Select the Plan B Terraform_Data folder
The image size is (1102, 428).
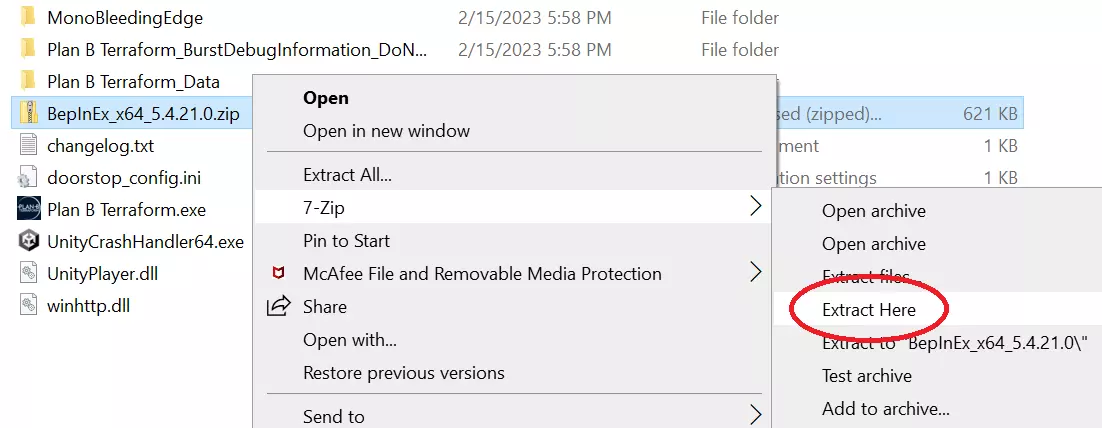coord(133,82)
